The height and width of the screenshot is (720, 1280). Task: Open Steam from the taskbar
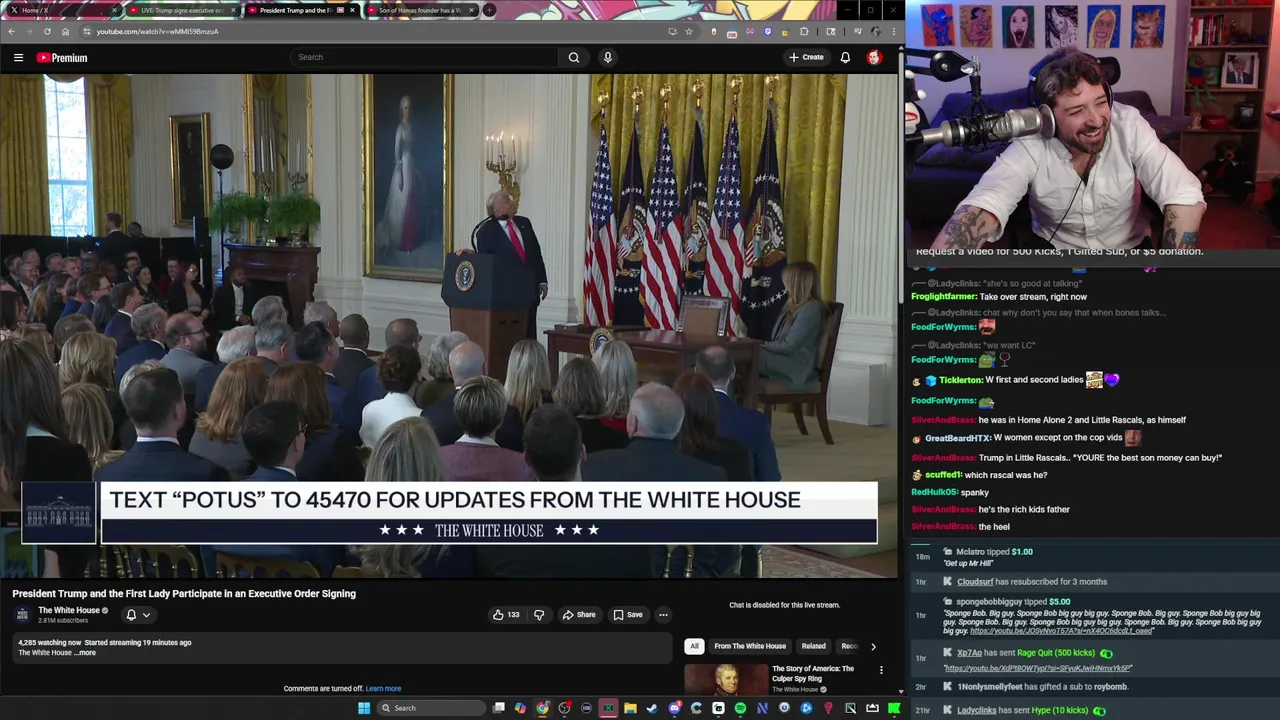[652, 708]
